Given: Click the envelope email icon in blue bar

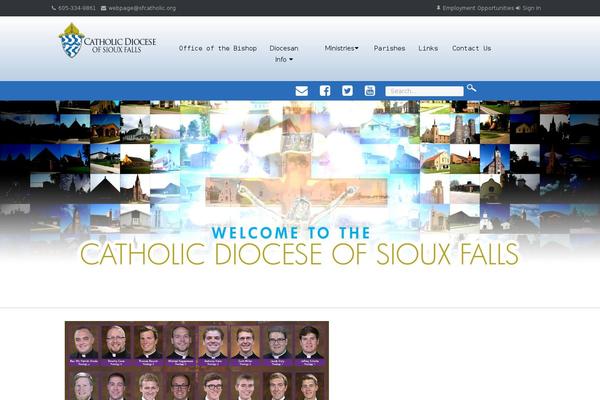Looking at the screenshot, I should point(302,91).
